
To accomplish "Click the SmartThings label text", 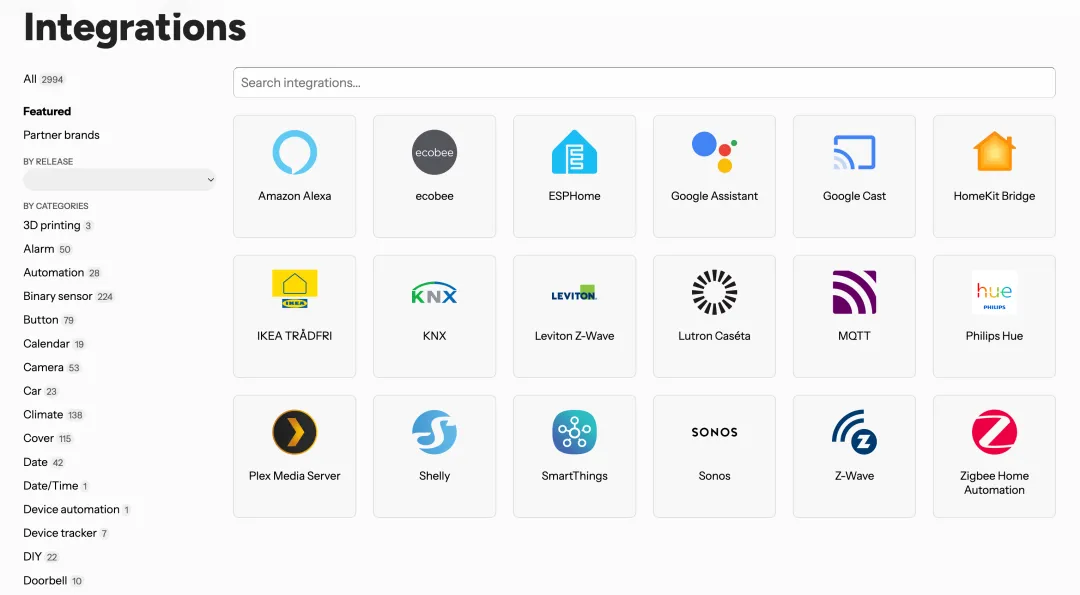I will click(574, 476).
